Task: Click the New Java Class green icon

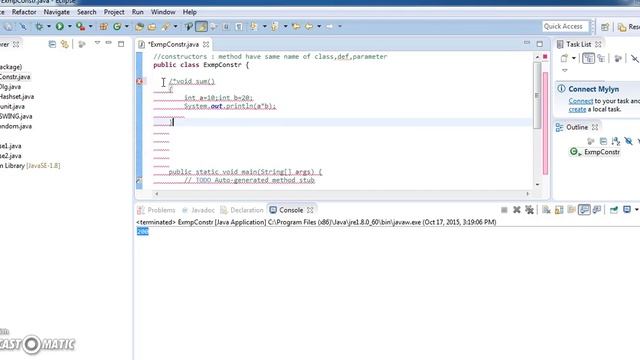Action: coord(117,27)
